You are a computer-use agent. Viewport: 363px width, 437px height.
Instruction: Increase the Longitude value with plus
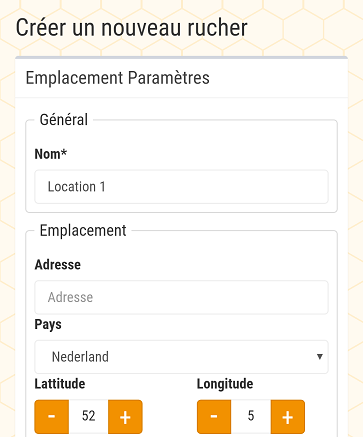click(x=288, y=417)
